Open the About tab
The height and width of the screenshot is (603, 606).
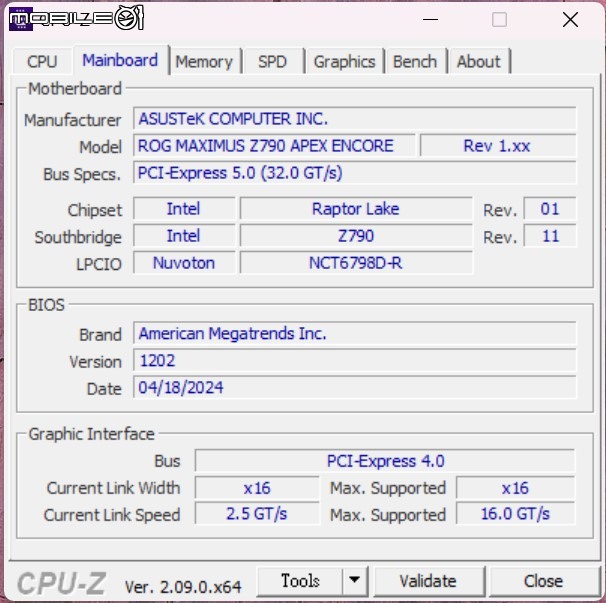[x=478, y=61]
